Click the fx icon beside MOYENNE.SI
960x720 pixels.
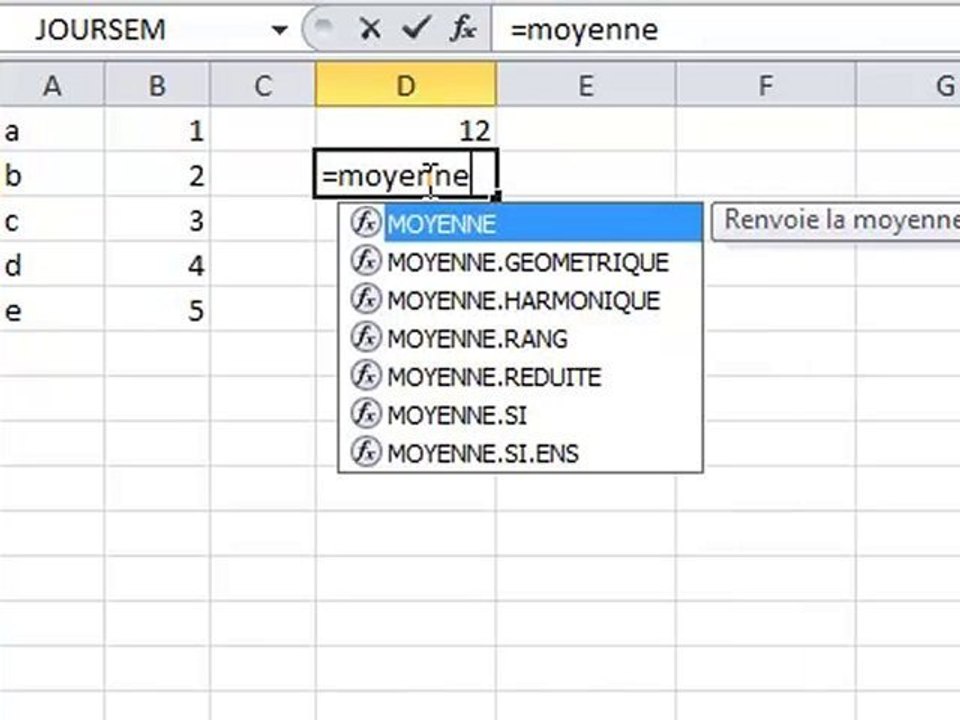pos(366,414)
